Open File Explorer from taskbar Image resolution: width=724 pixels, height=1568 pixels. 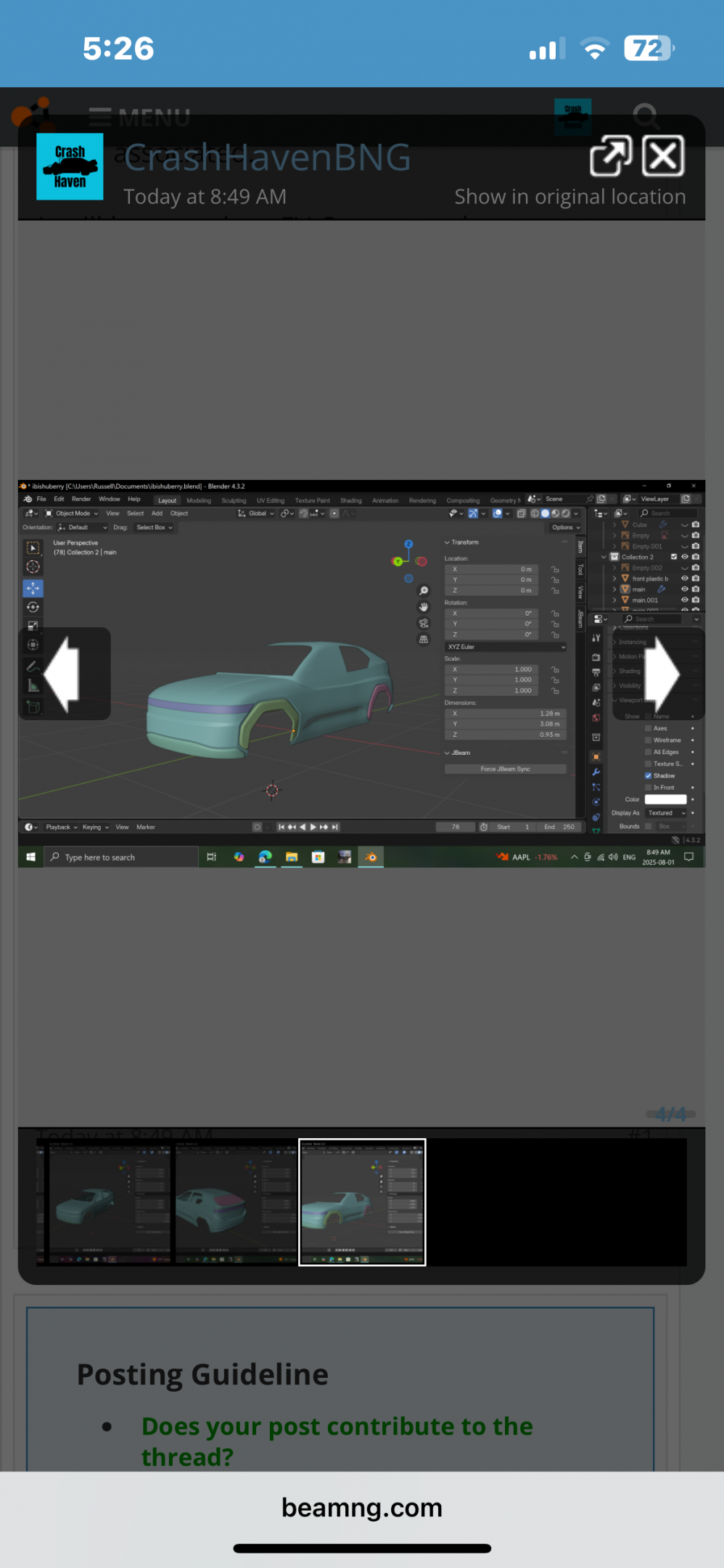(292, 857)
